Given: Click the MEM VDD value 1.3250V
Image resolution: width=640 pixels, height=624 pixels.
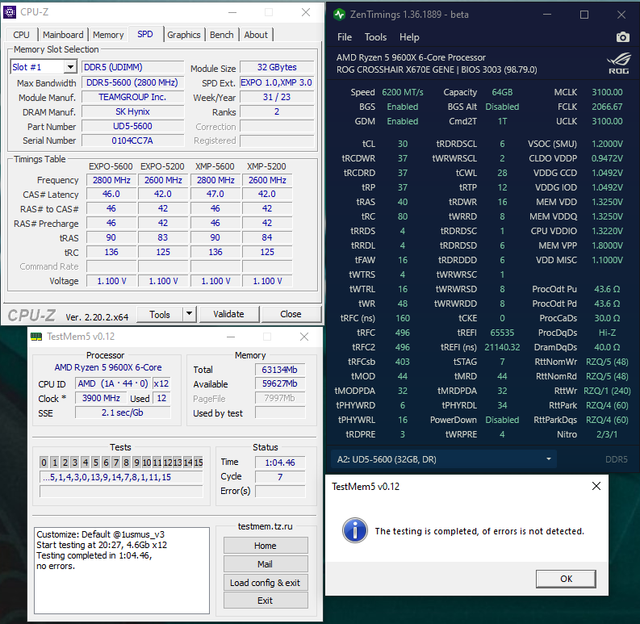Looking at the screenshot, I should click(x=607, y=202).
